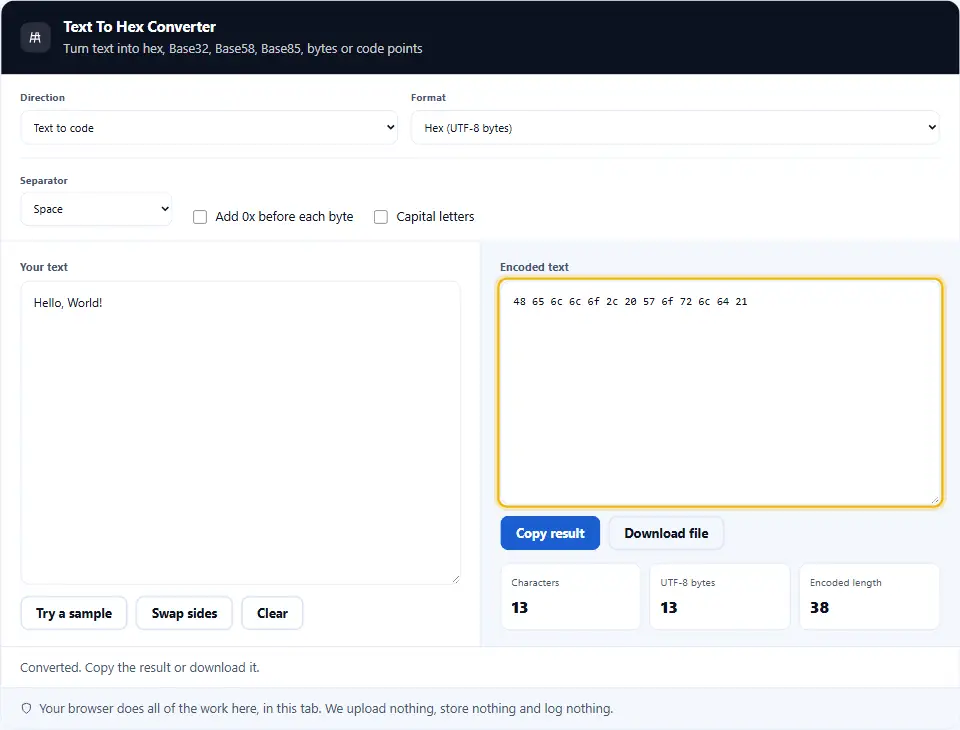Clear the input text
Screen dimensions: 960x730
272,613
